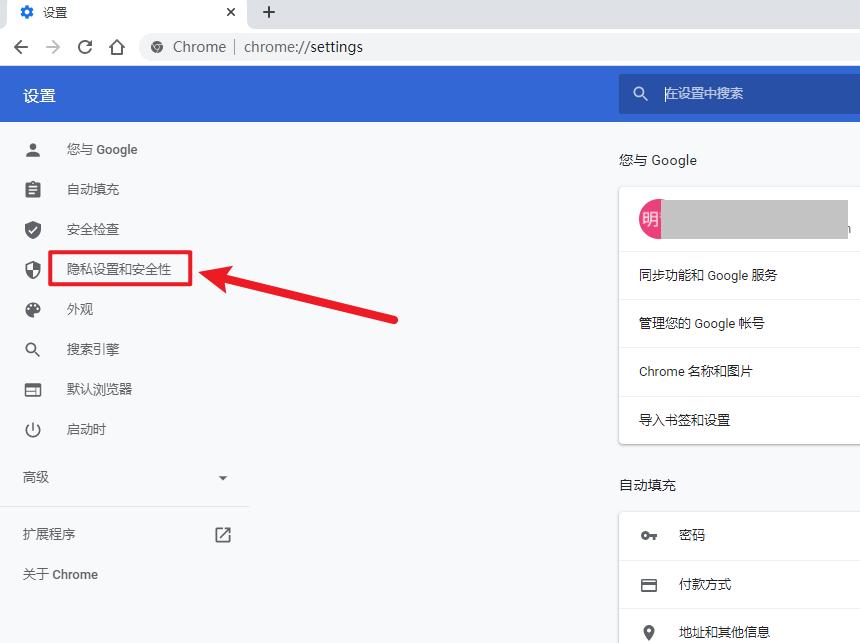Viewport: 860px width, 643px height.
Task: Select the 外观 palette icon
Action: [33, 309]
